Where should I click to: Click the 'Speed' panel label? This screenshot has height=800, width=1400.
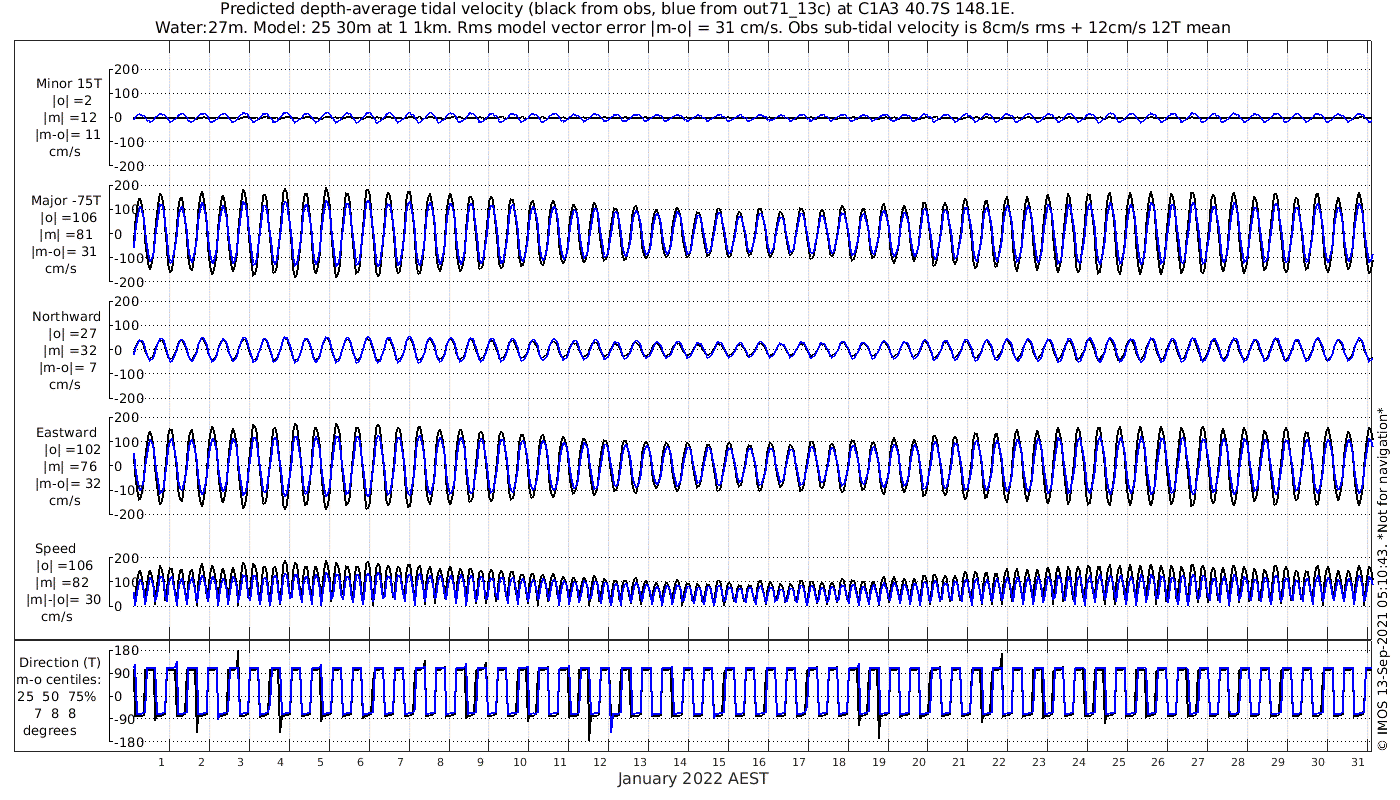(55, 549)
